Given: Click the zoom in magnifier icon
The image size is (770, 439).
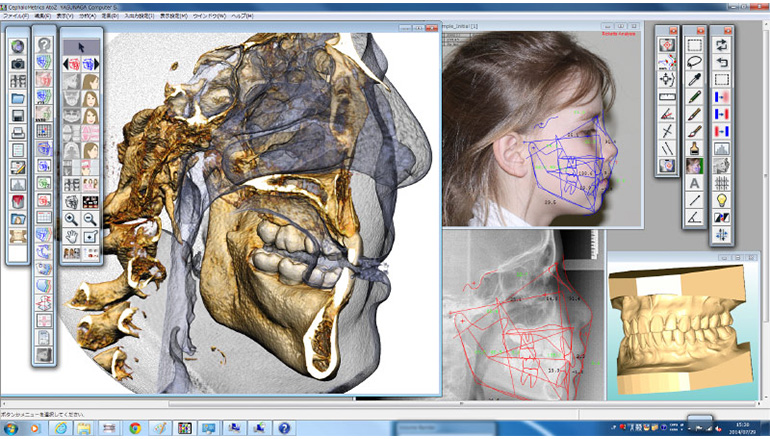Looking at the screenshot, I should (72, 219).
